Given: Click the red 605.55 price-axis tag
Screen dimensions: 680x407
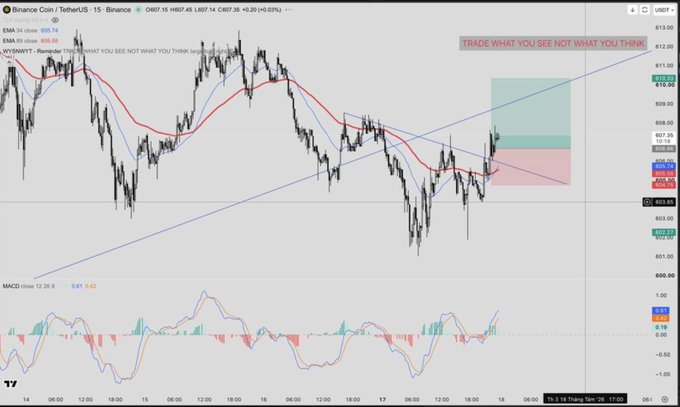Looking at the screenshot, I should [664, 174].
